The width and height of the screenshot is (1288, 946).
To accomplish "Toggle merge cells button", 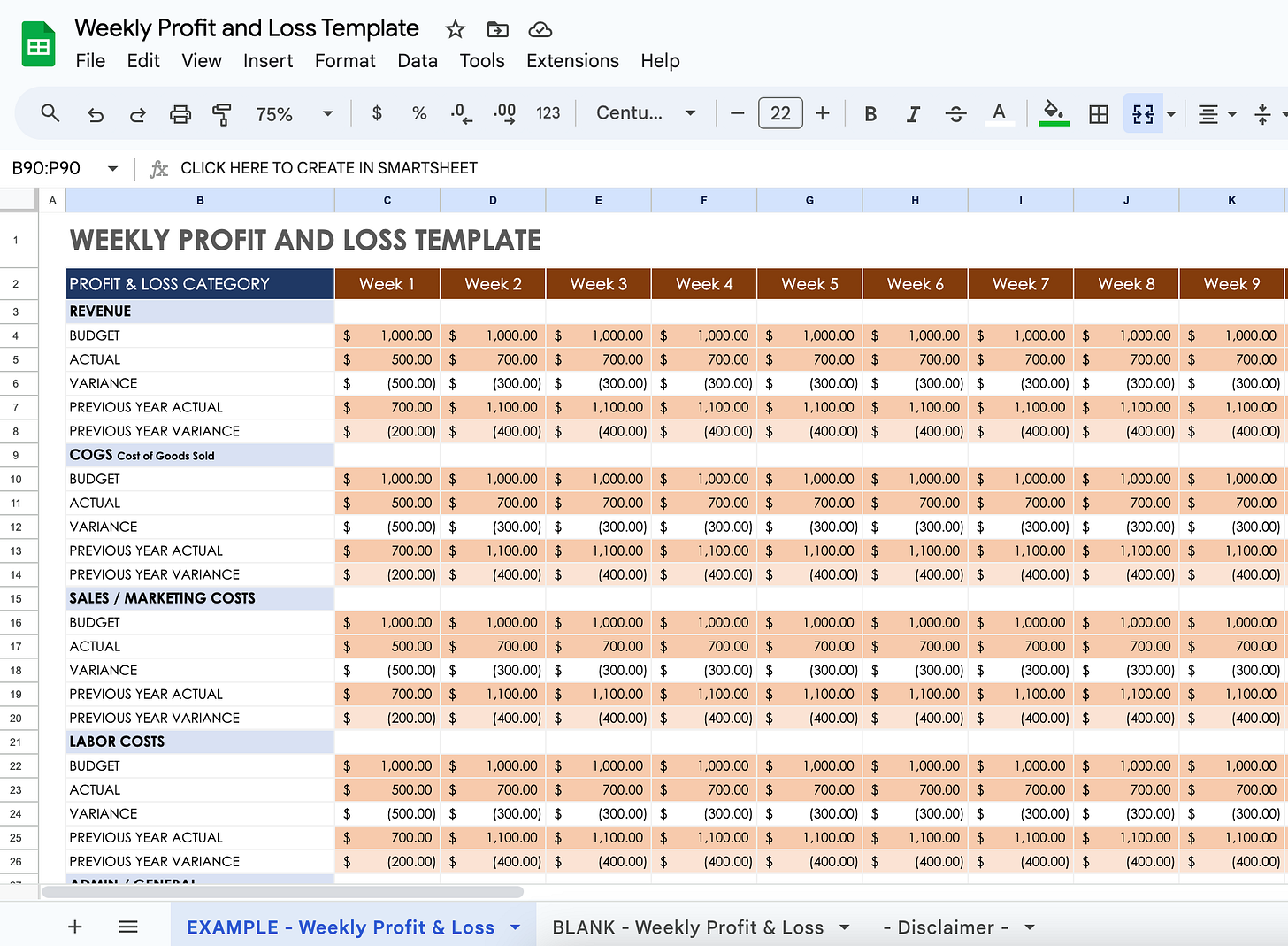I will coord(1143,113).
